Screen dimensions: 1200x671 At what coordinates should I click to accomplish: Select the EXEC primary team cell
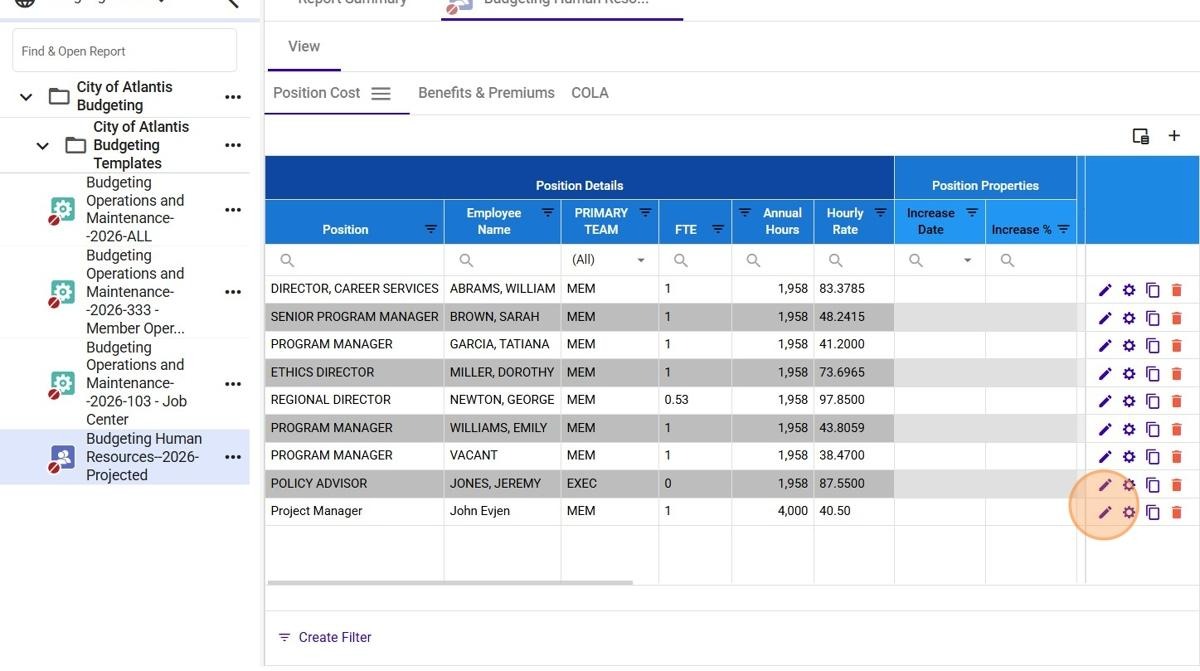[x=610, y=484]
